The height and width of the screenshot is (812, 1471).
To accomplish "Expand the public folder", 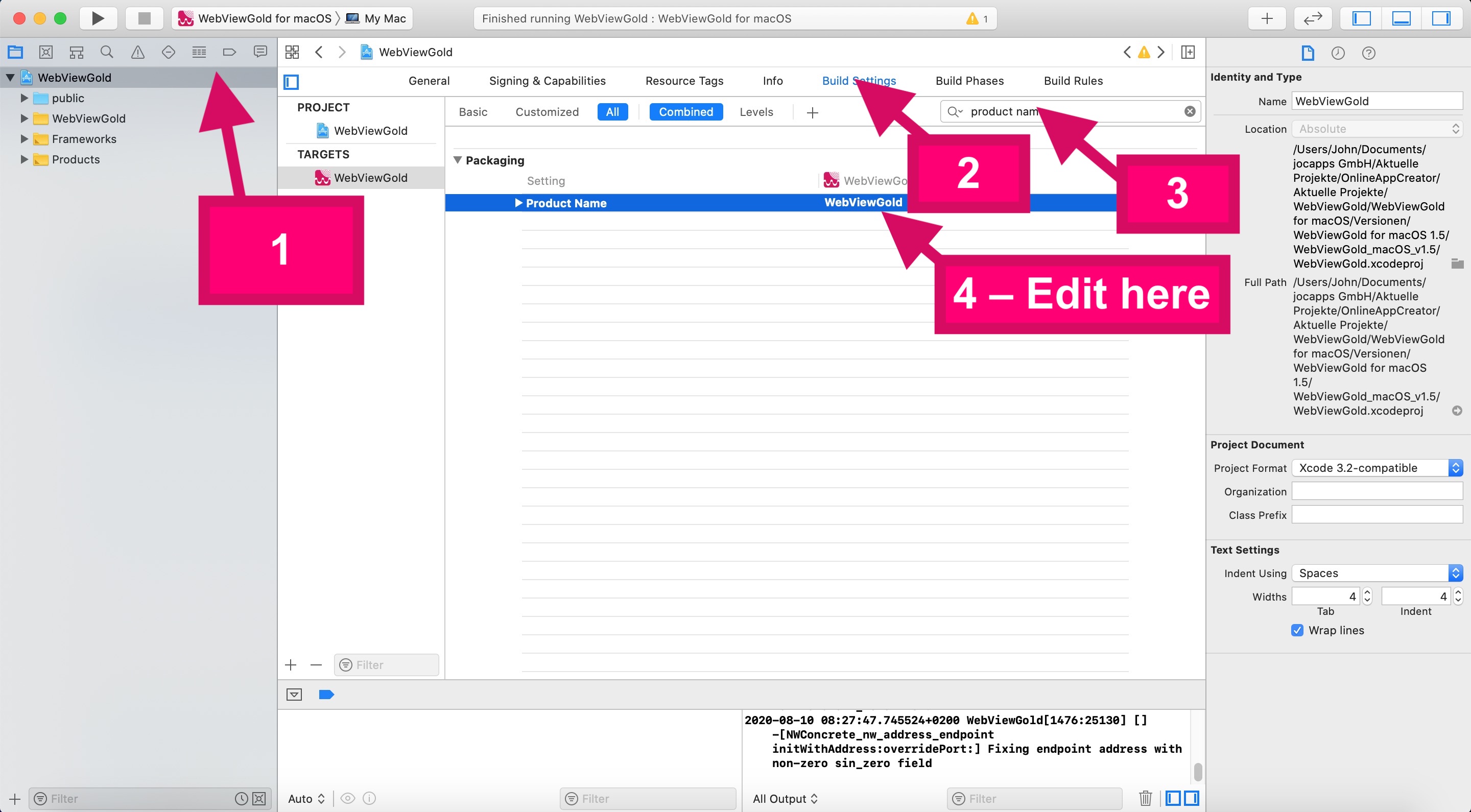I will tap(24, 98).
